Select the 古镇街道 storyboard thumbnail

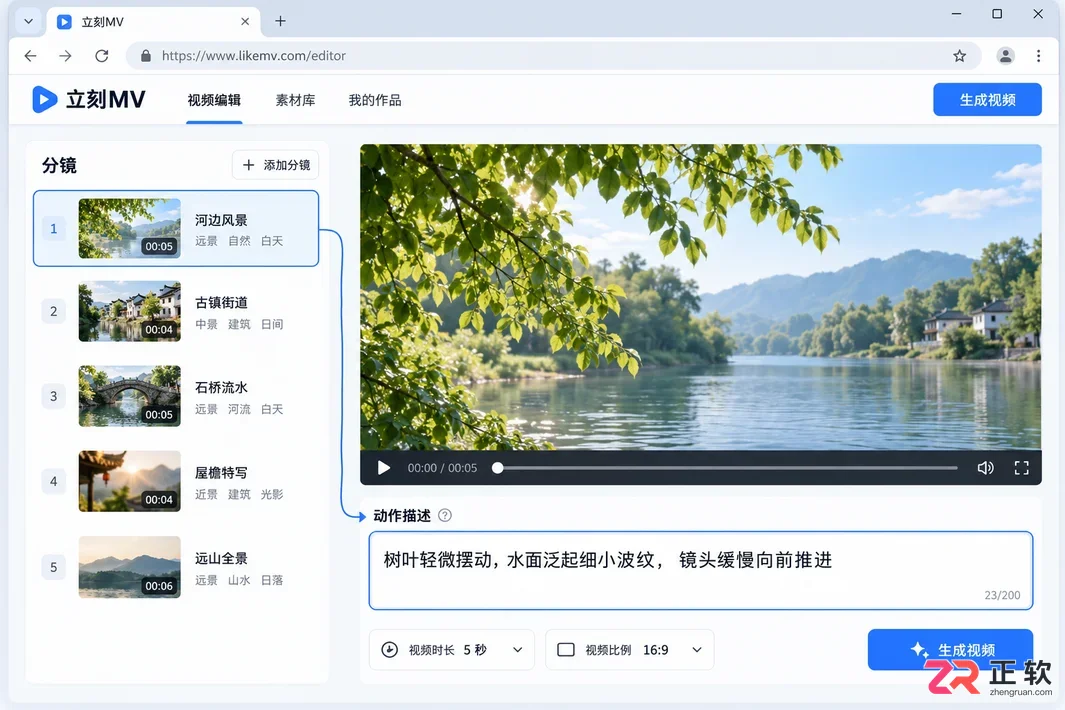[130, 311]
